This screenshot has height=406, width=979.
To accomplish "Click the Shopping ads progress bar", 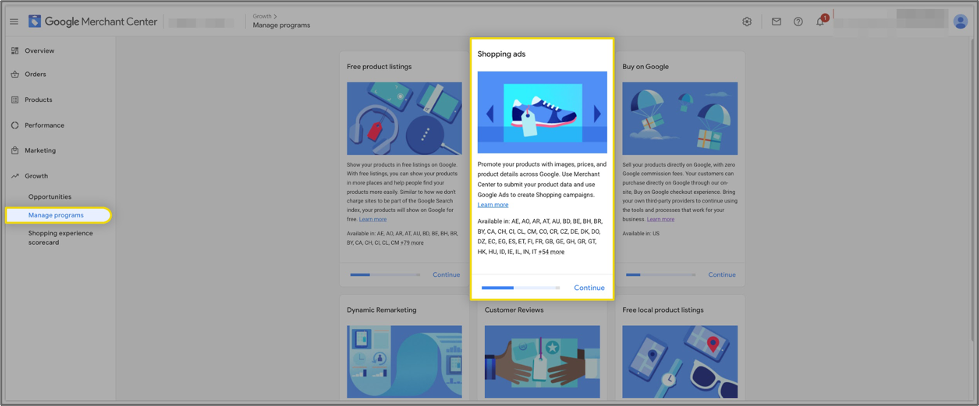I will tap(521, 288).
